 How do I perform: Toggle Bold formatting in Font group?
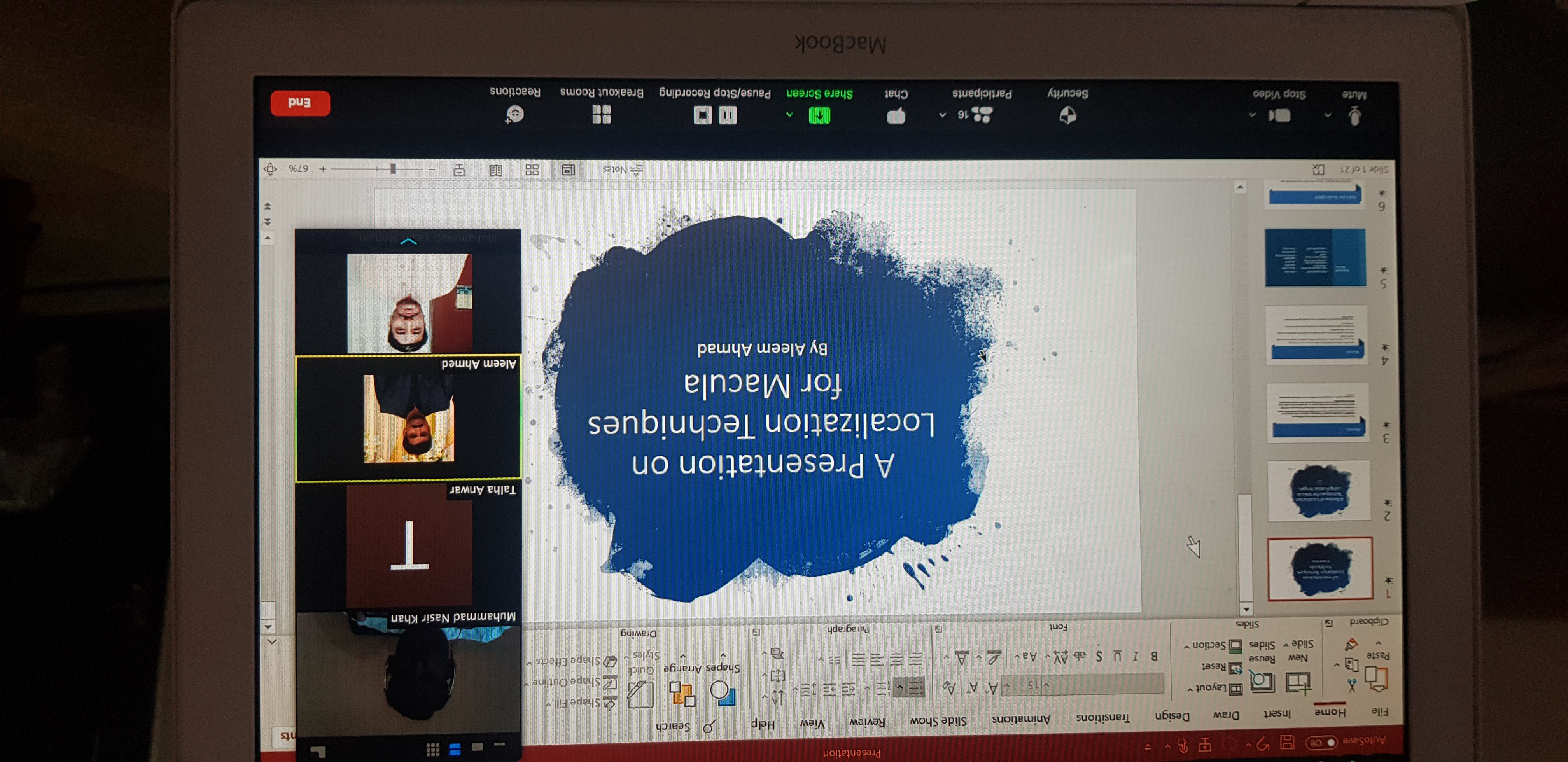(x=1153, y=655)
